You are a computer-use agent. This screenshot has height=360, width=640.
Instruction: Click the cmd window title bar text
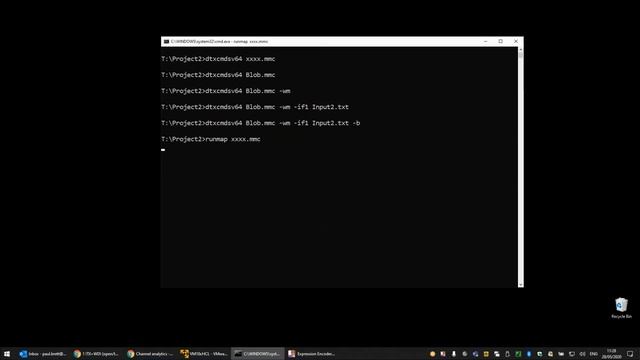click(220, 42)
